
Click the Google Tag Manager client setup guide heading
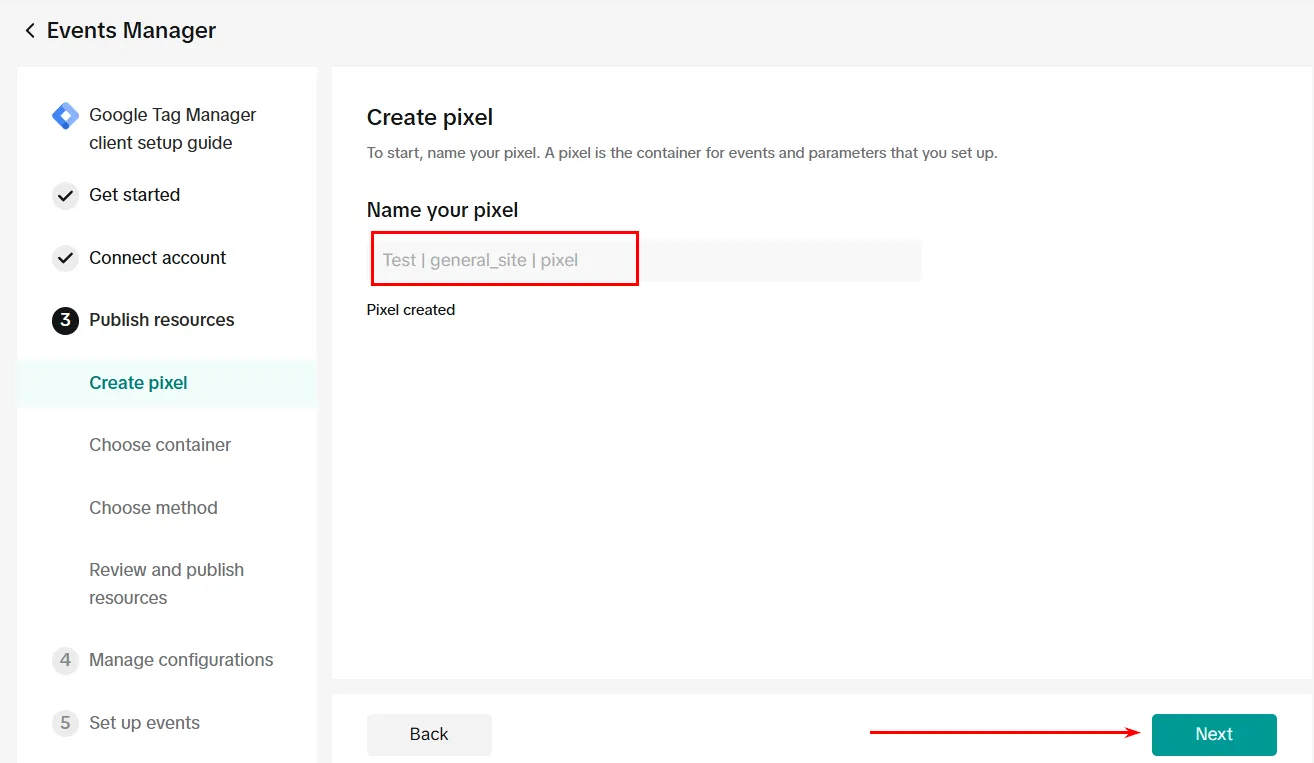click(173, 129)
